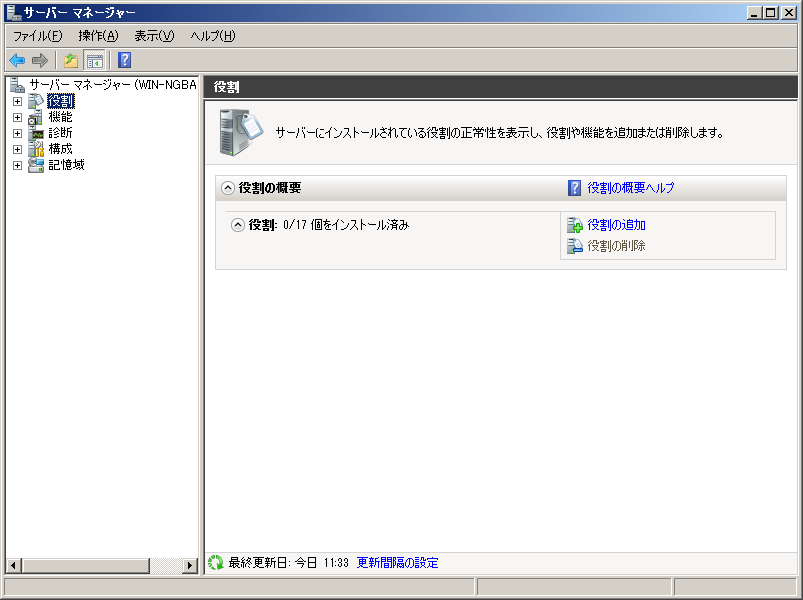Viewport: 803px width, 600px height.
Task: Open the 操作(A) menu
Action: click(98, 36)
